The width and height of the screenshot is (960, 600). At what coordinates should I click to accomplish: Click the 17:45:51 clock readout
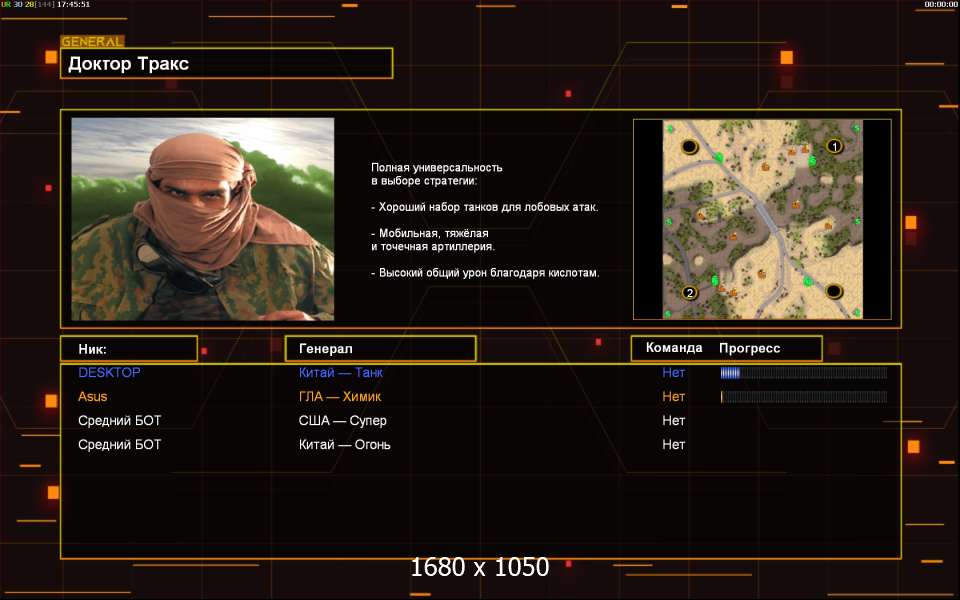73,4
